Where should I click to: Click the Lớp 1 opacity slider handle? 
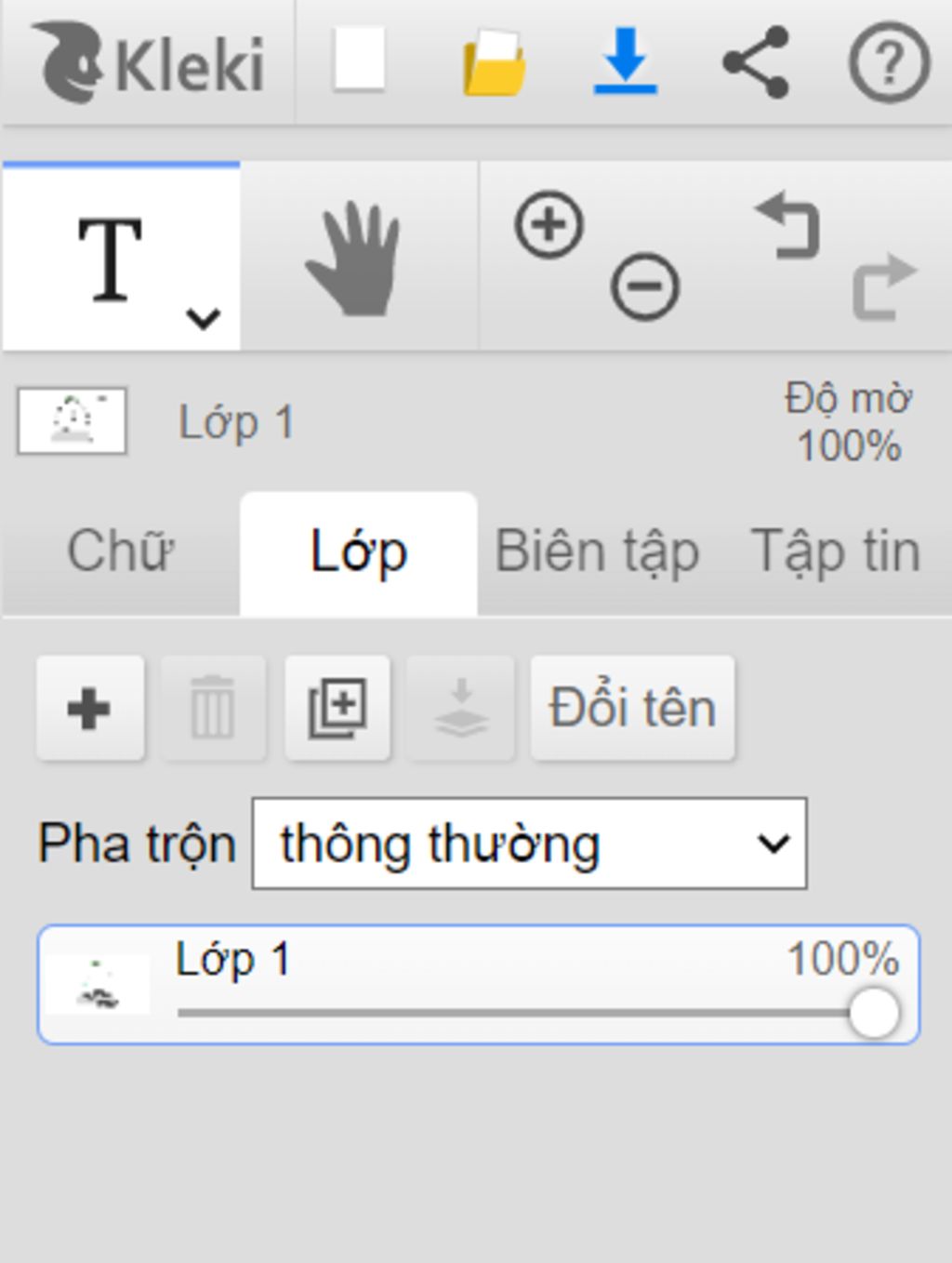(x=874, y=1013)
